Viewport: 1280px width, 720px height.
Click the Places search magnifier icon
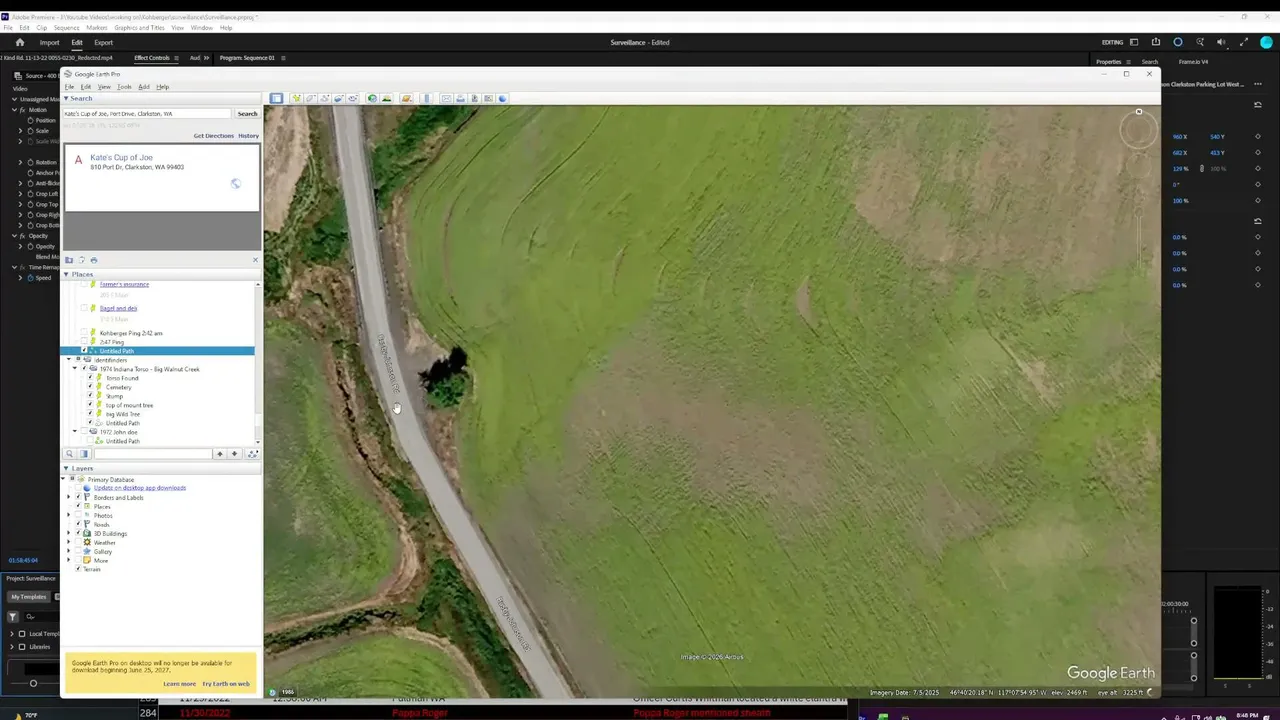70,454
